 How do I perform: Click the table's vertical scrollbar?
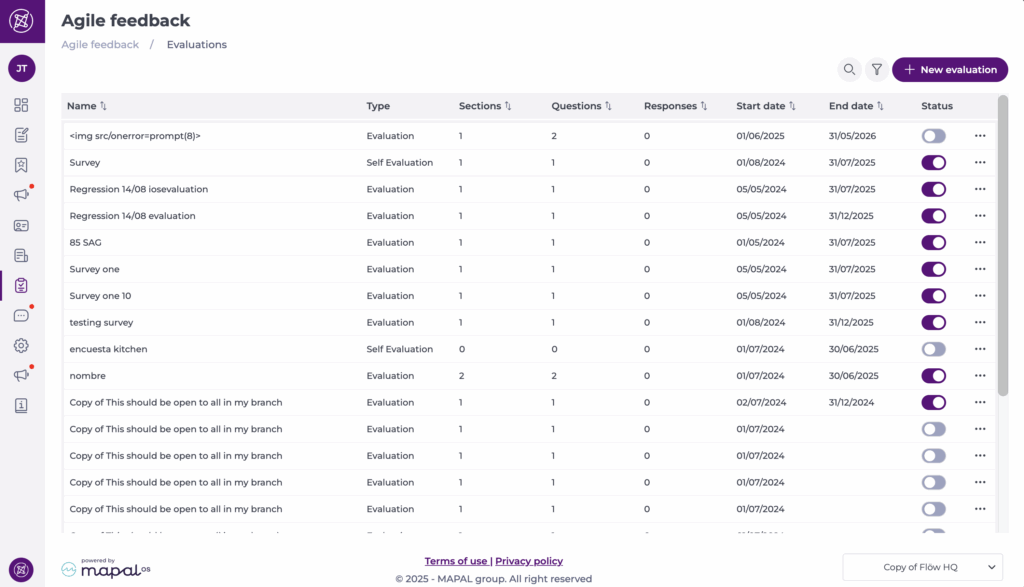pyautogui.click(x=1003, y=250)
